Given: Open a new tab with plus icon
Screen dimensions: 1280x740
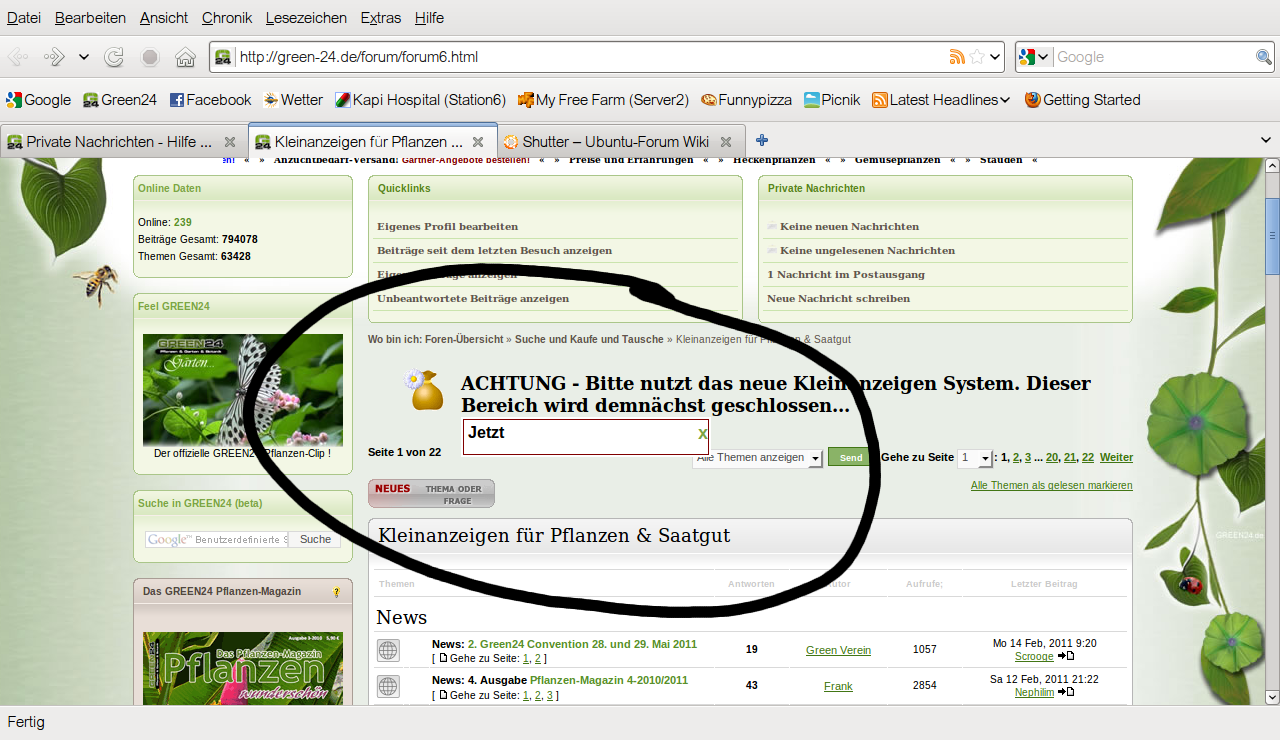Looking at the screenshot, I should [762, 140].
